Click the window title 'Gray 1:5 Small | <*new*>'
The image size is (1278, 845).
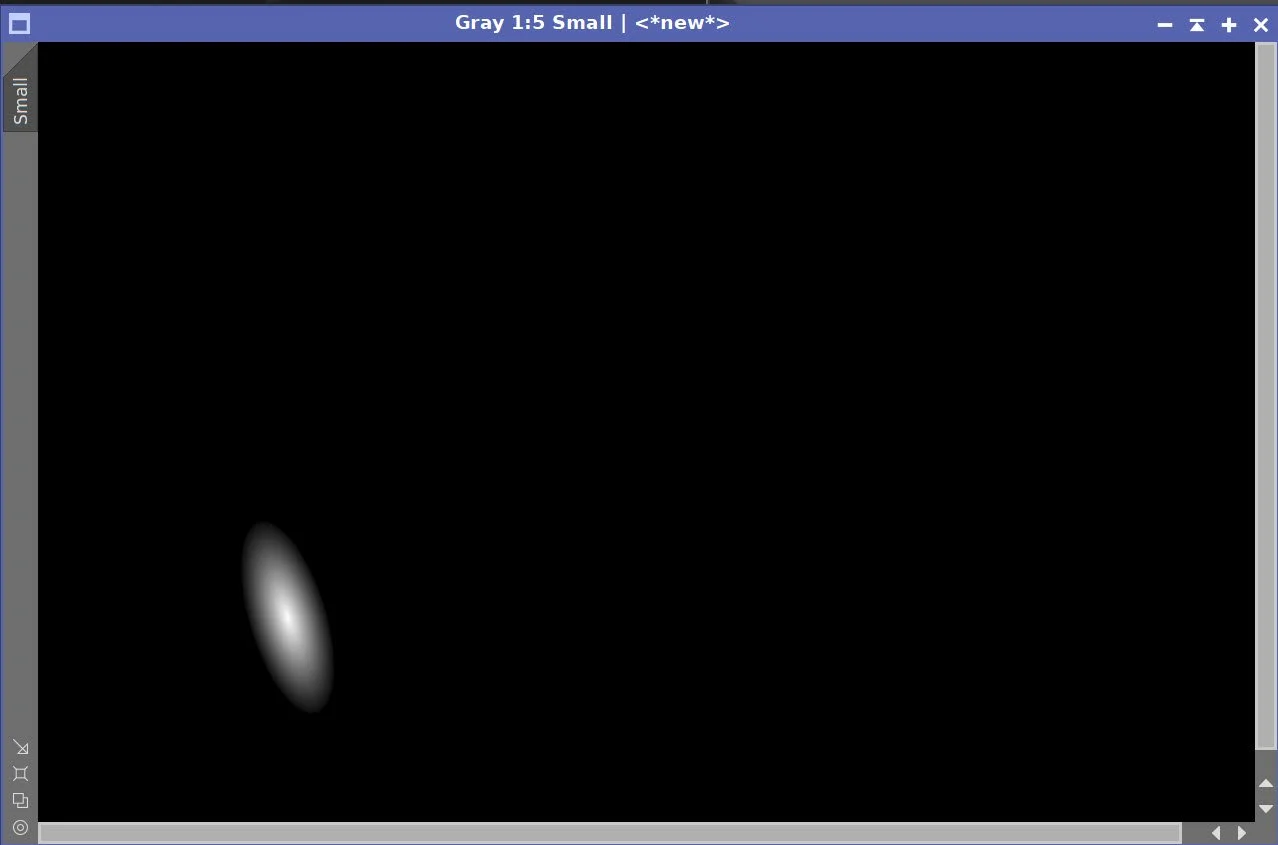(x=592, y=22)
